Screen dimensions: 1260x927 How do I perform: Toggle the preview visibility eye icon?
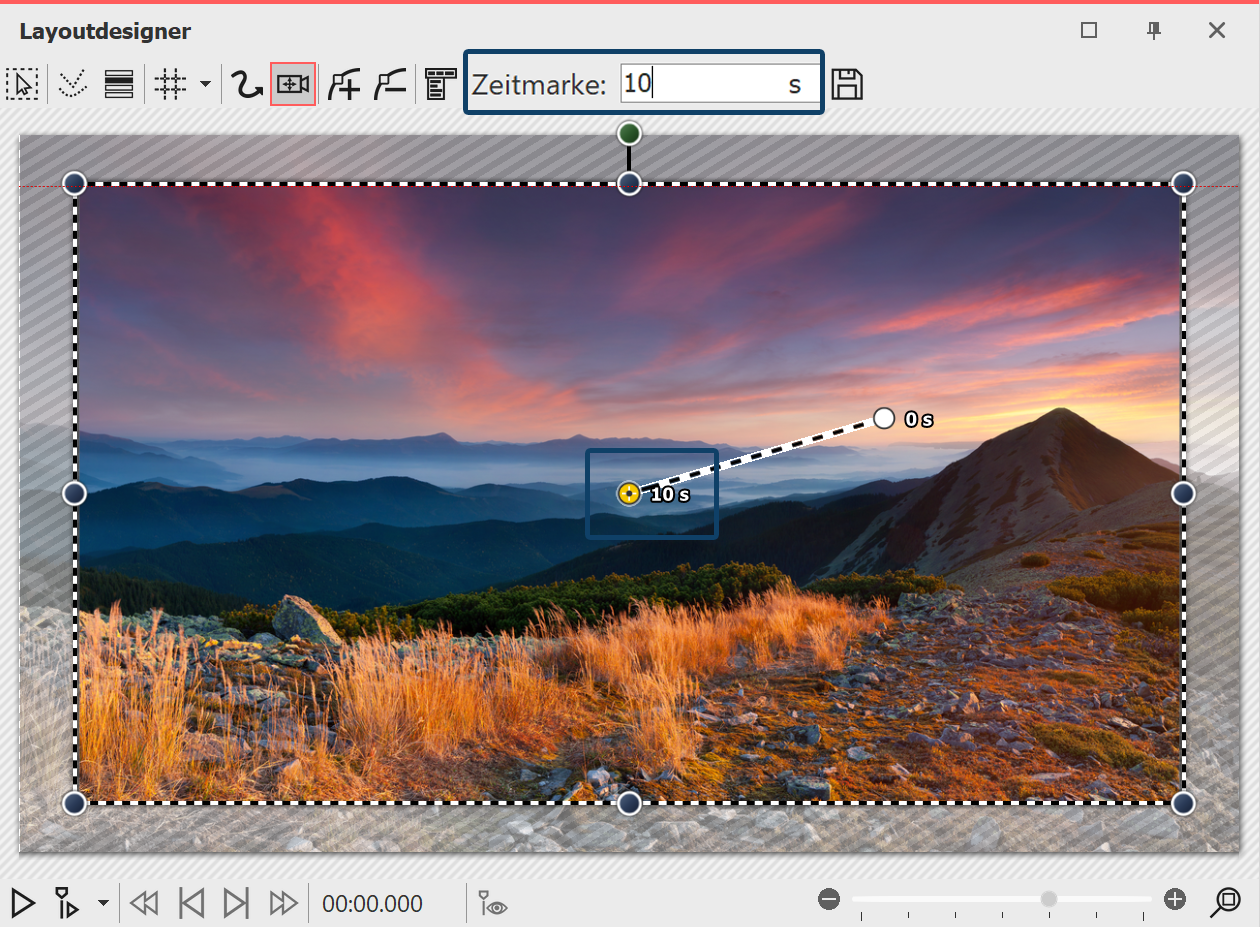492,903
